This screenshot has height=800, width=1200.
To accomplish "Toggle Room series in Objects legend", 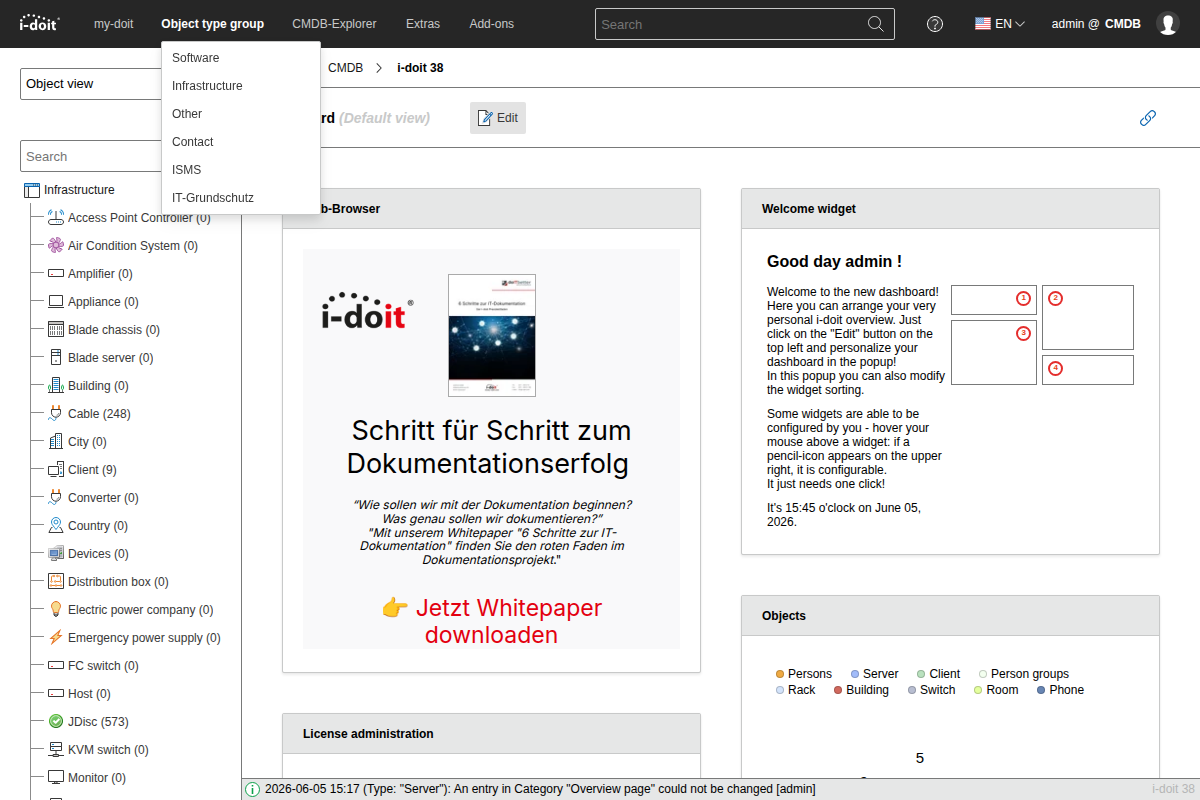I will [x=996, y=690].
